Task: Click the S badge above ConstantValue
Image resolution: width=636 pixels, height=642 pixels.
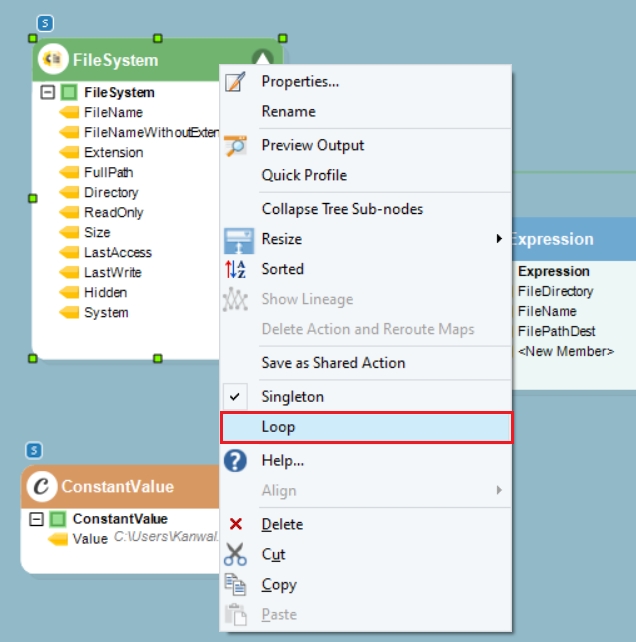Action: [34, 451]
